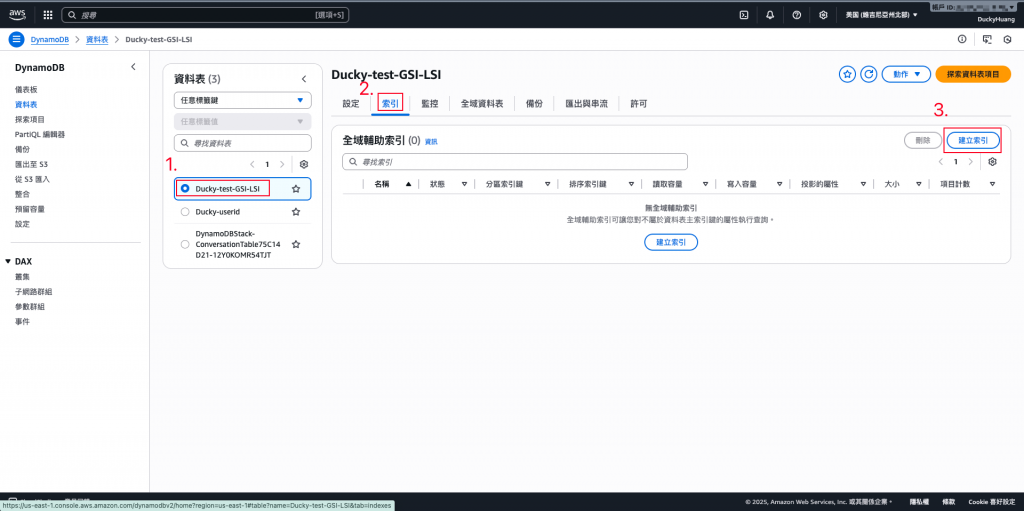Screen dimensions: 1024x511
Task: Switch to the 全域資料表 tab
Action: (x=482, y=104)
